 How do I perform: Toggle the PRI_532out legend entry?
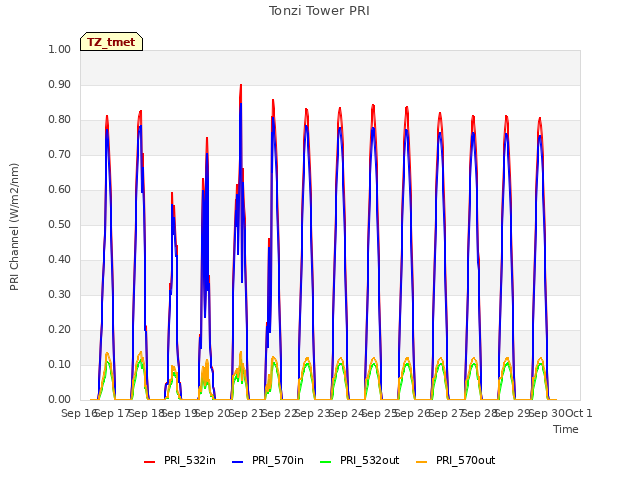(x=359, y=460)
